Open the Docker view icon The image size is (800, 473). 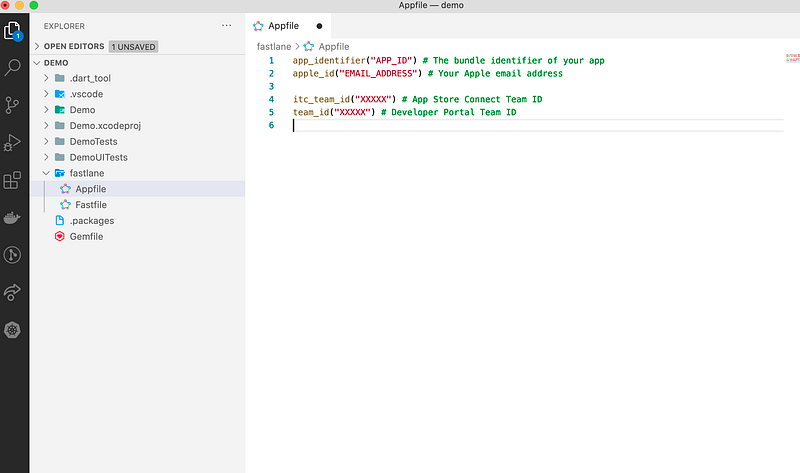click(12, 218)
